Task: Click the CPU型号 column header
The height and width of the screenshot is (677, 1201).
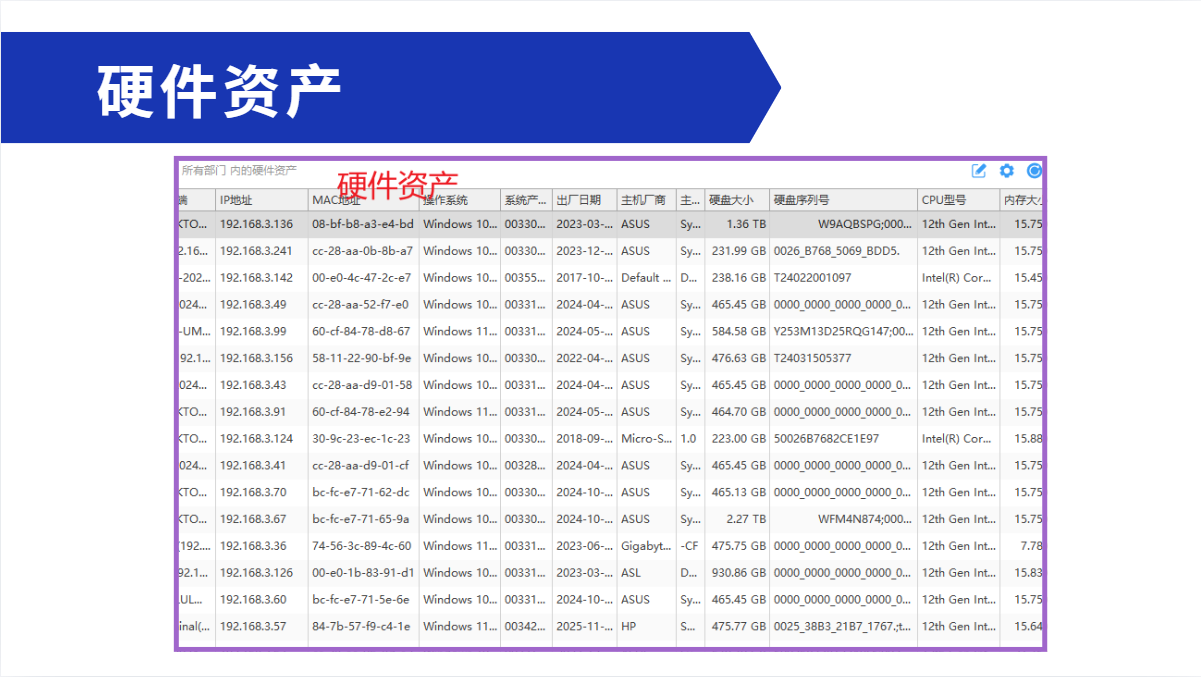Action: (x=944, y=200)
